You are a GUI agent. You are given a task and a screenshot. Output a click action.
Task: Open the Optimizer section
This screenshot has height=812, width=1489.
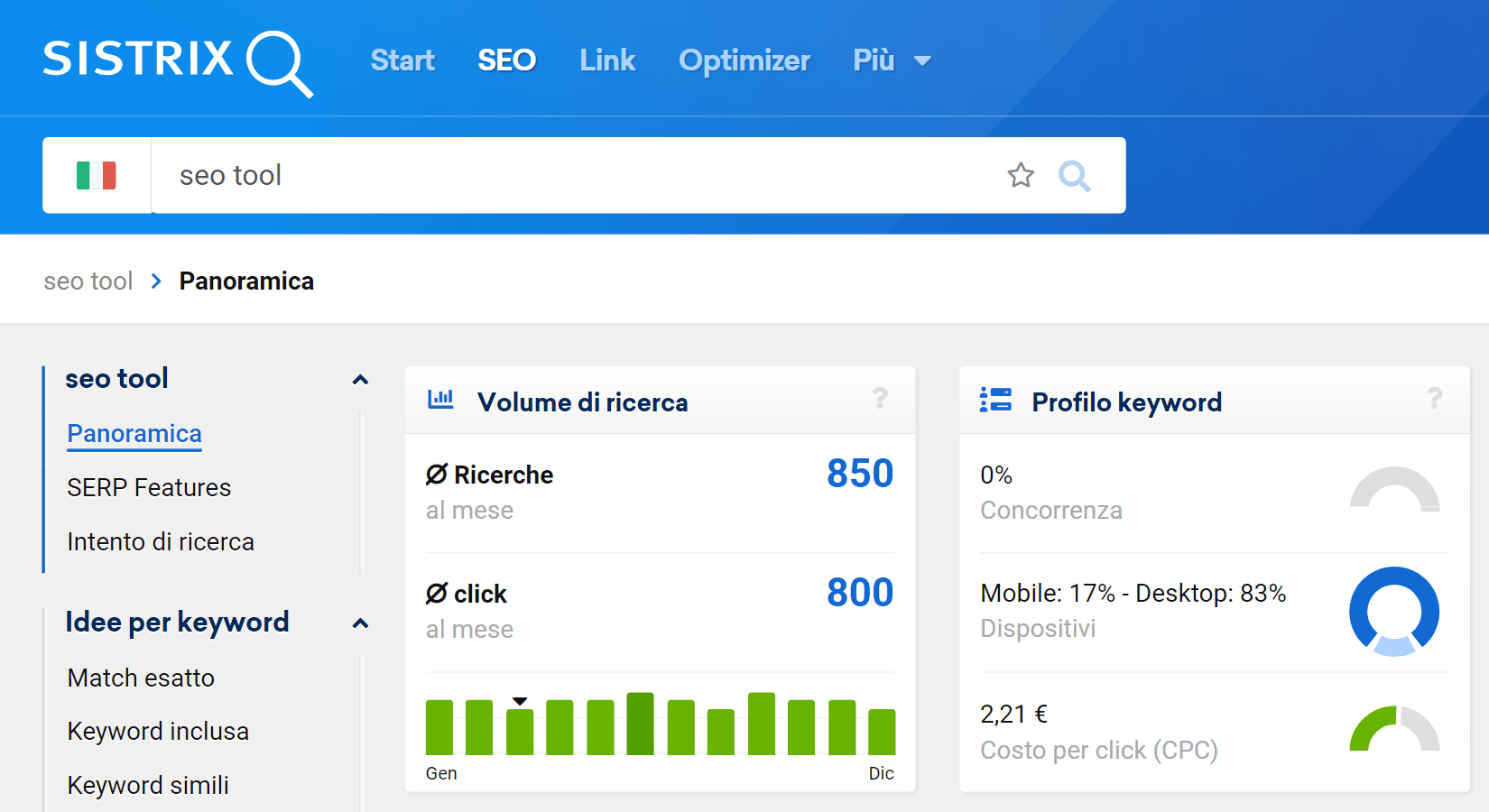point(744,60)
